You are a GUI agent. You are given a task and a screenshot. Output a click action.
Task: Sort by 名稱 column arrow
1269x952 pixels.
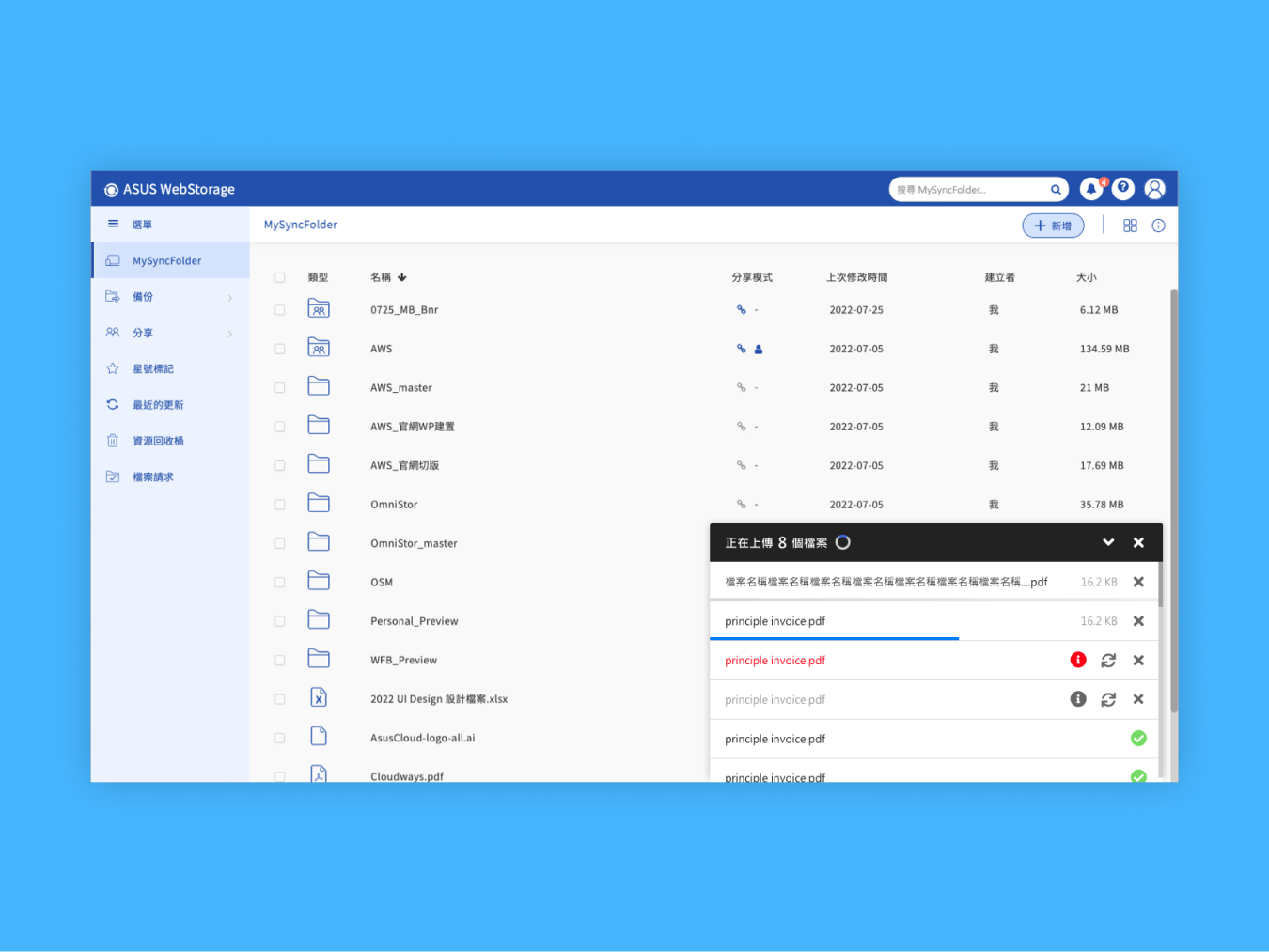click(402, 277)
